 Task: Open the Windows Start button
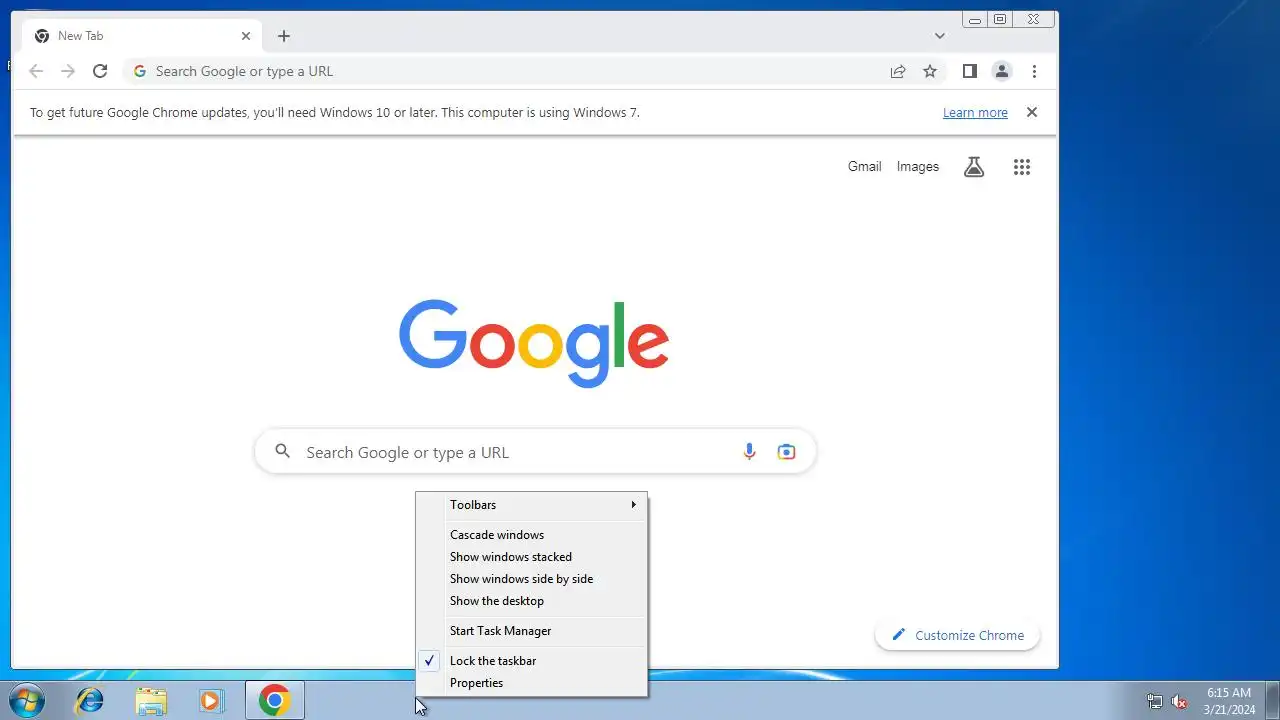coord(27,700)
